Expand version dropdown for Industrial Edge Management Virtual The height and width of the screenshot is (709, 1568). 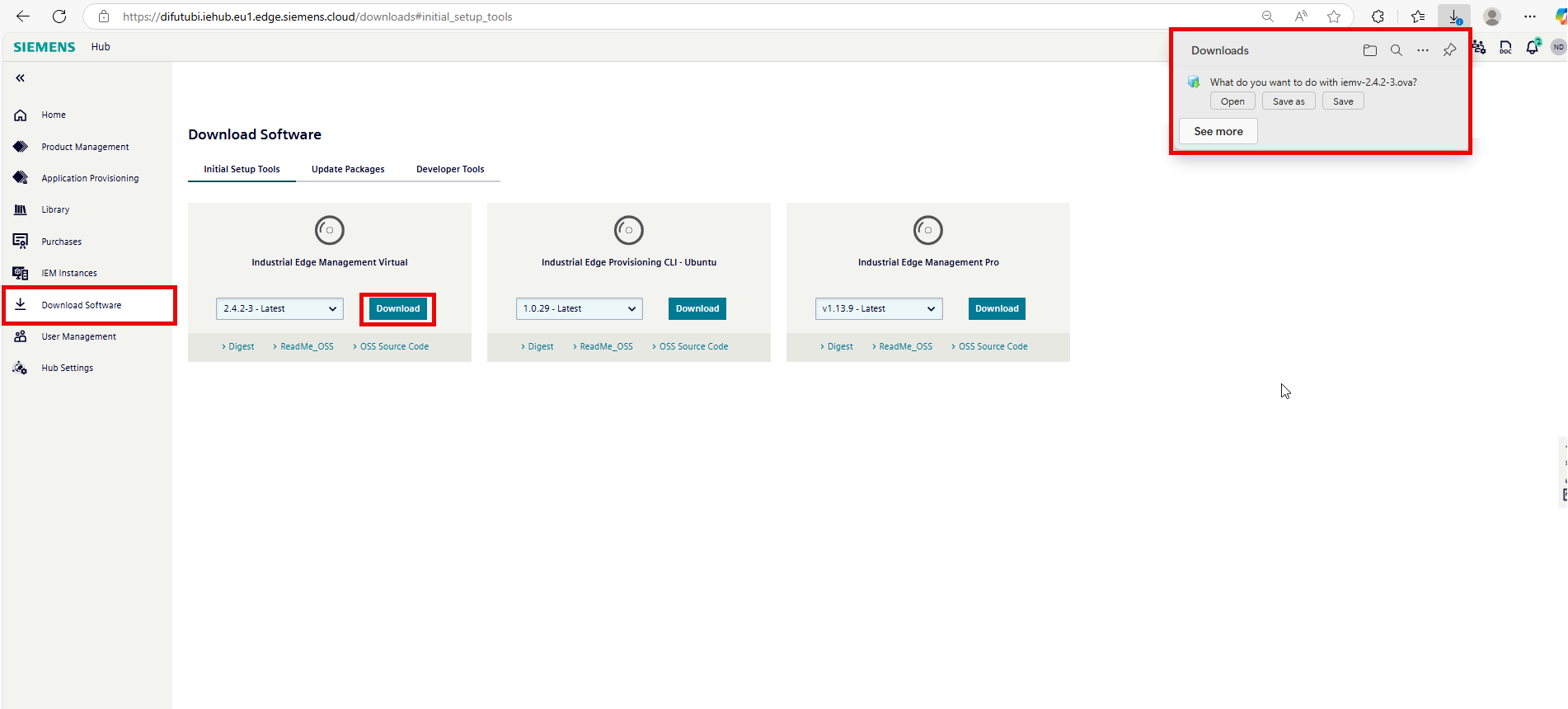[x=279, y=309]
